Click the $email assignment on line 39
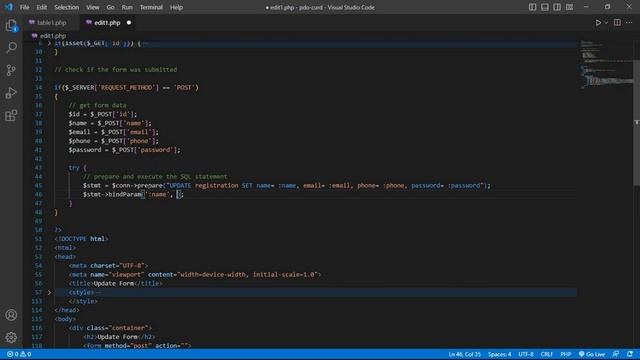640x360 pixels. (113, 132)
